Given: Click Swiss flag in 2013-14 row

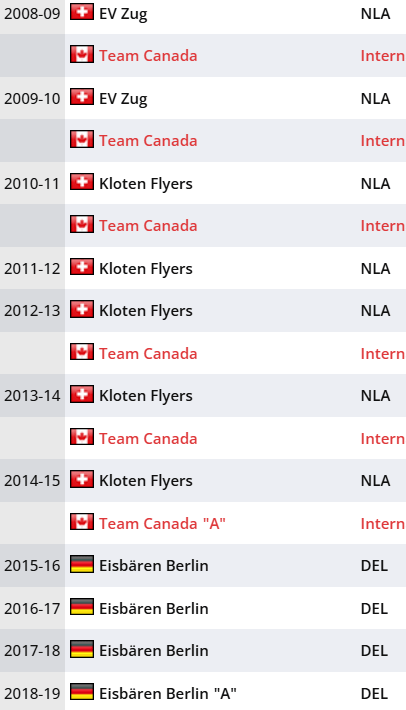Looking at the screenshot, I should click(x=82, y=394).
